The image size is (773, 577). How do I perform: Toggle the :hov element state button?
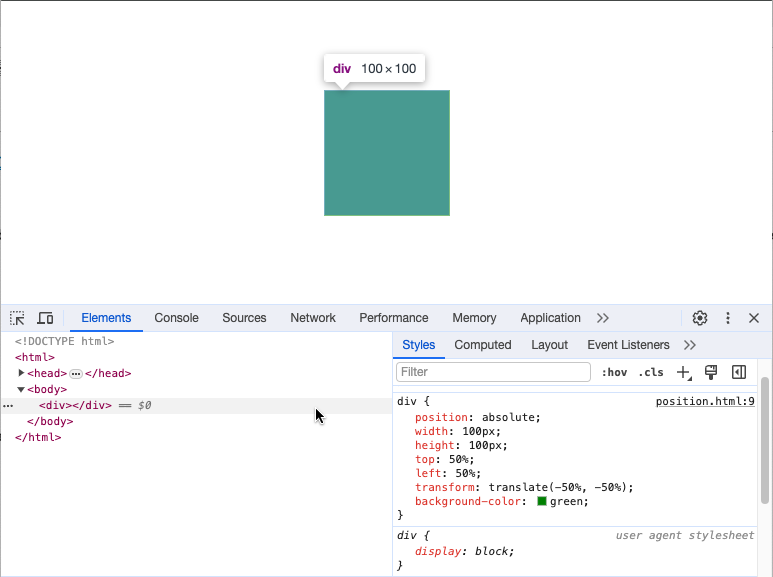point(614,372)
